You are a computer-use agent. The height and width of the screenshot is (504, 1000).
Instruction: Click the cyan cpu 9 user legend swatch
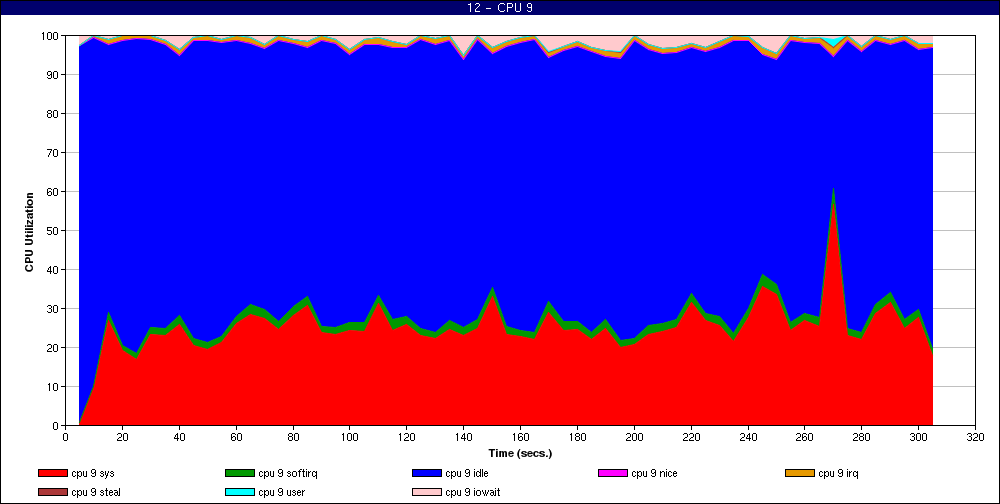(239, 493)
